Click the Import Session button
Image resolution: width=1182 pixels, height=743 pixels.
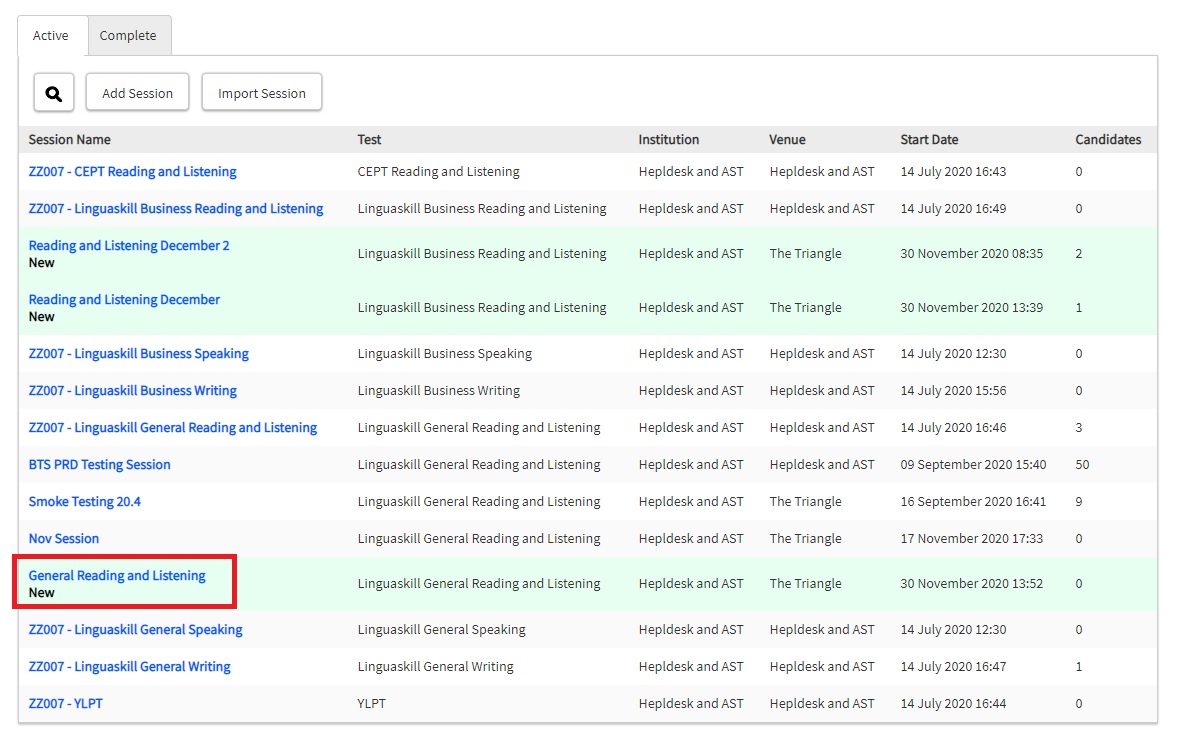point(262,93)
